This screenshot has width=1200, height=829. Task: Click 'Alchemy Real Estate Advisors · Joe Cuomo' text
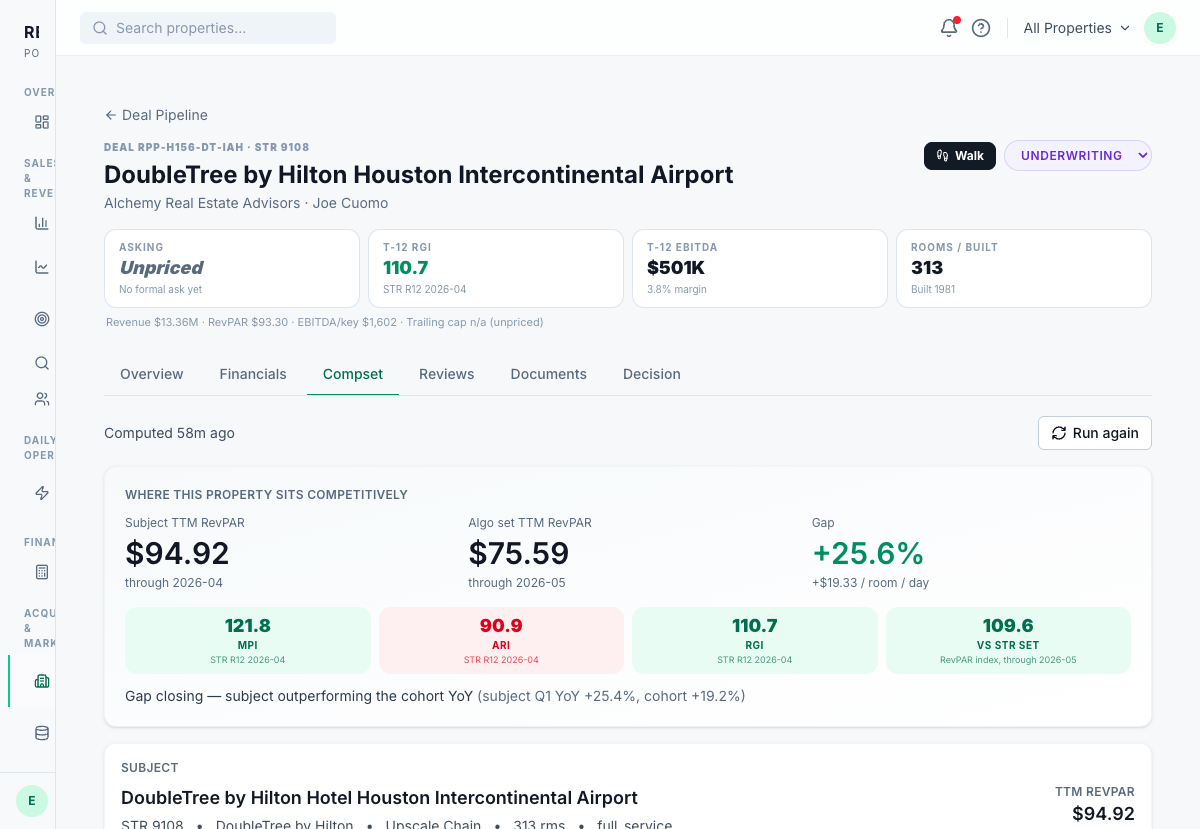[x=246, y=203]
